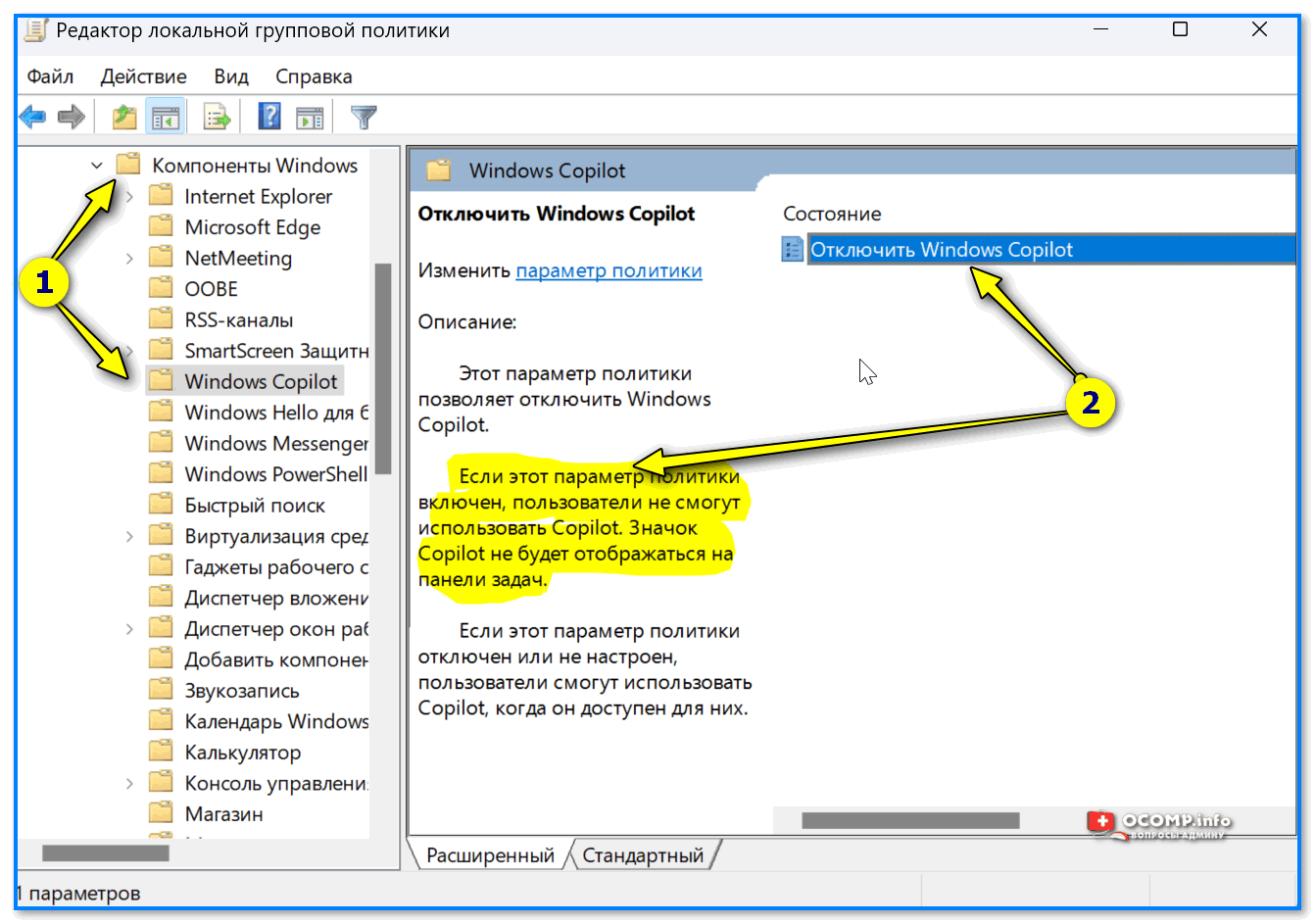Click the folder icon of Магазин
This screenshot has width=1315, height=924.
point(161,813)
